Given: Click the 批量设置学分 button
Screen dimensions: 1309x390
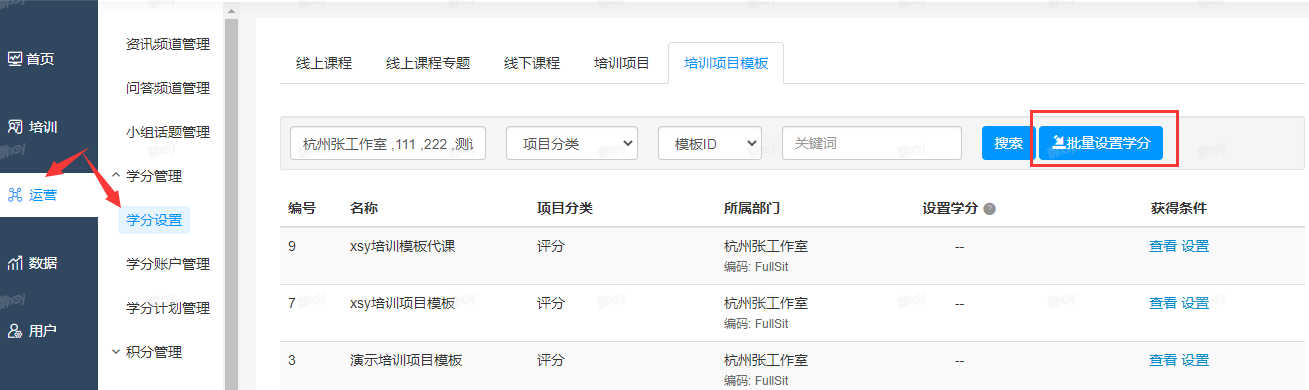Looking at the screenshot, I should tap(1101, 143).
